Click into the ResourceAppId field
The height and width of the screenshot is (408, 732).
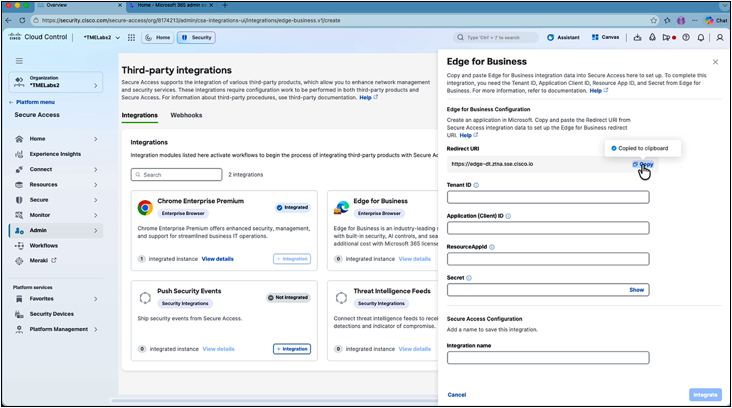pyautogui.click(x=548, y=259)
